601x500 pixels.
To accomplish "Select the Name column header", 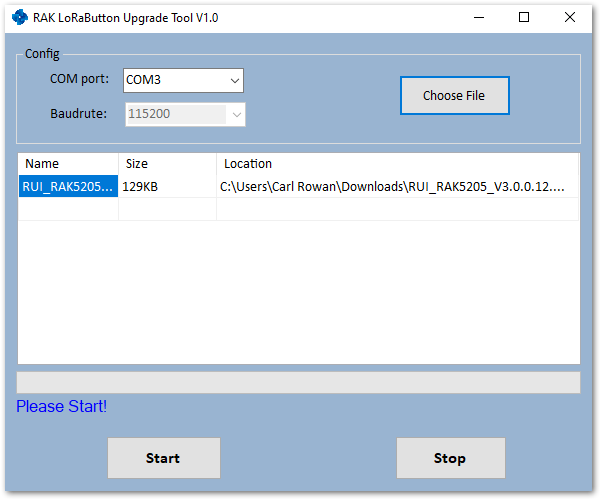I will tap(68, 164).
